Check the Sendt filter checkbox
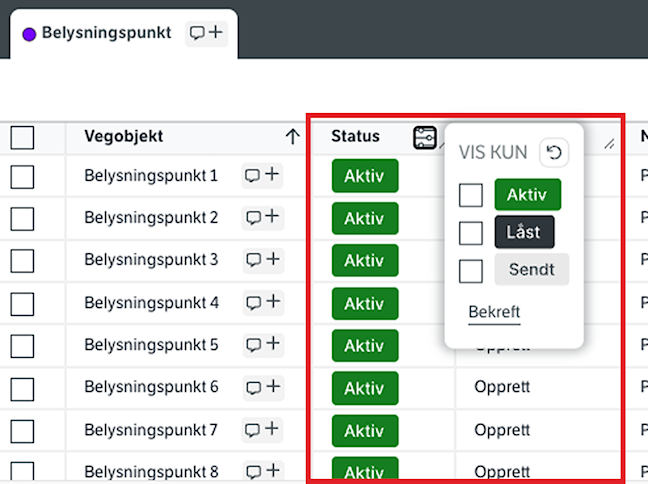Screen dimensions: 648x484 click(x=471, y=271)
